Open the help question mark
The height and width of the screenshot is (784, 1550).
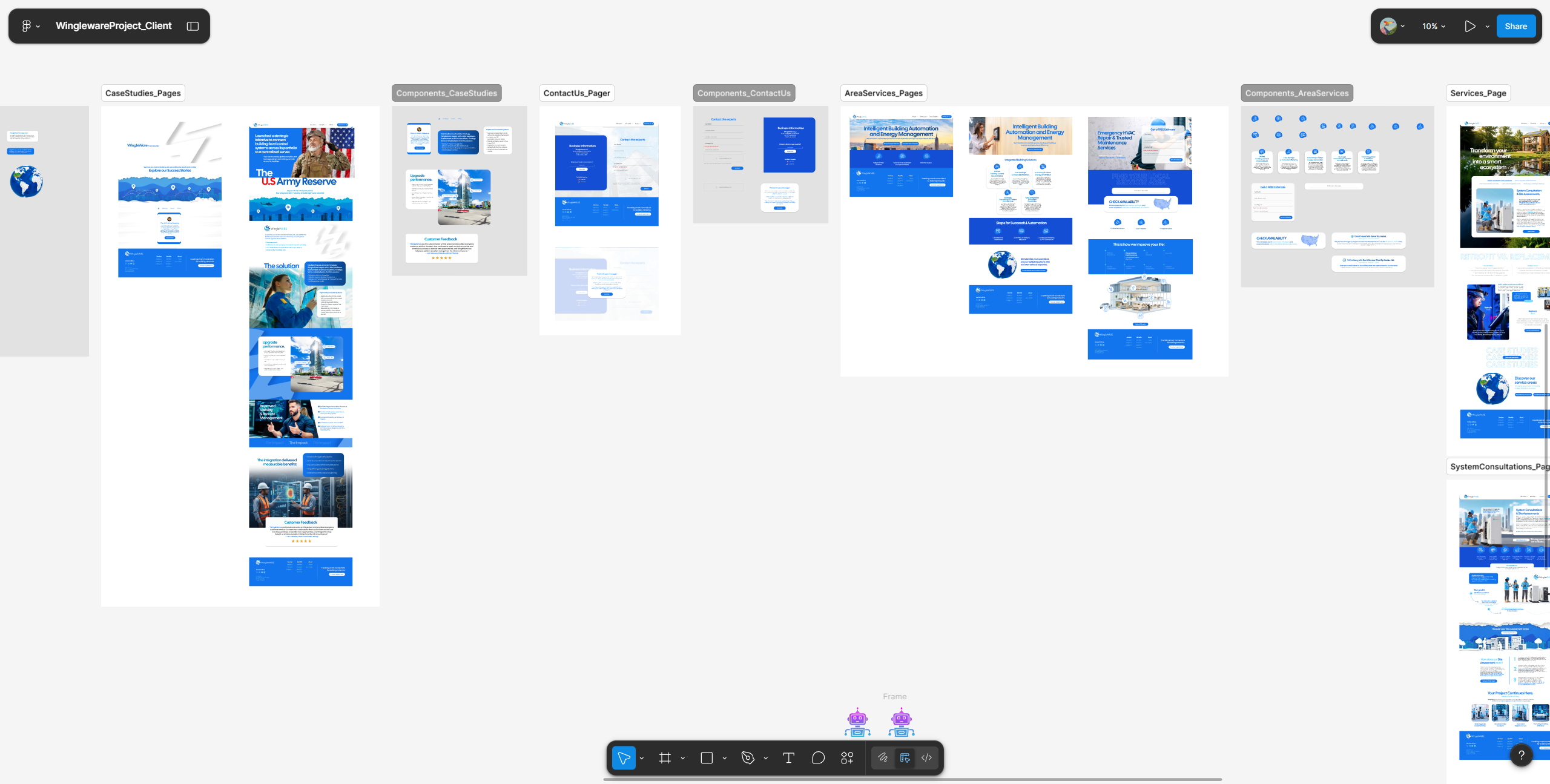tap(1521, 755)
